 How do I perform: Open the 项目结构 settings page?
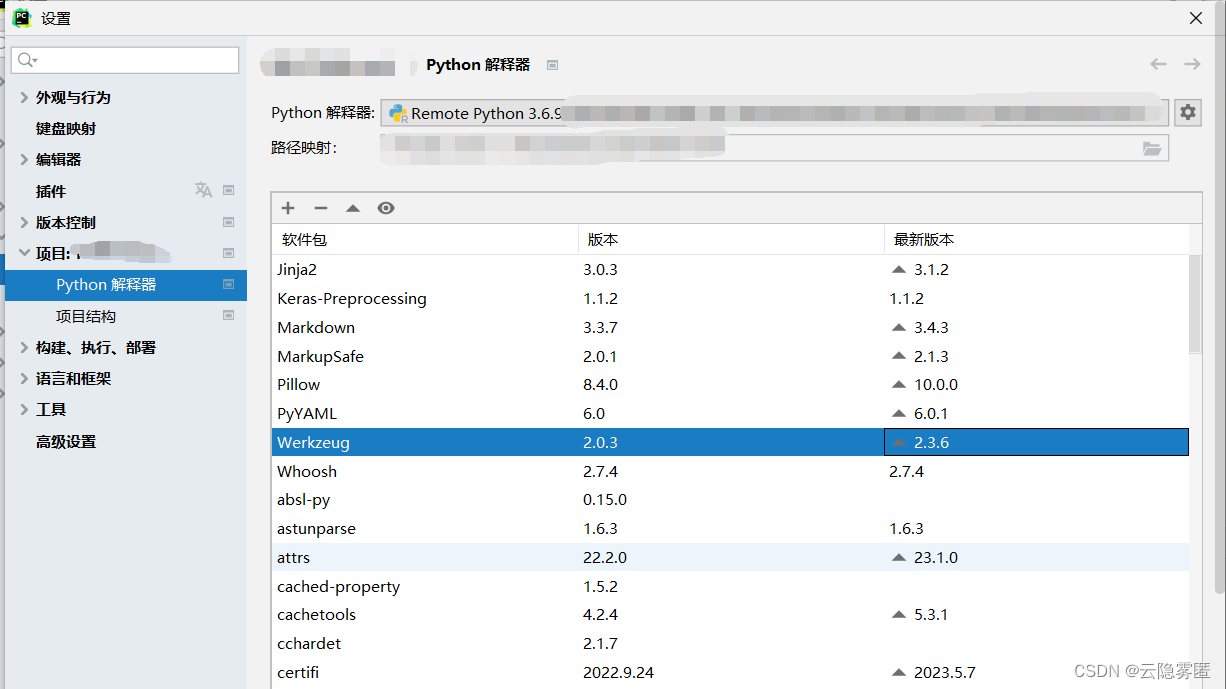tap(86, 316)
